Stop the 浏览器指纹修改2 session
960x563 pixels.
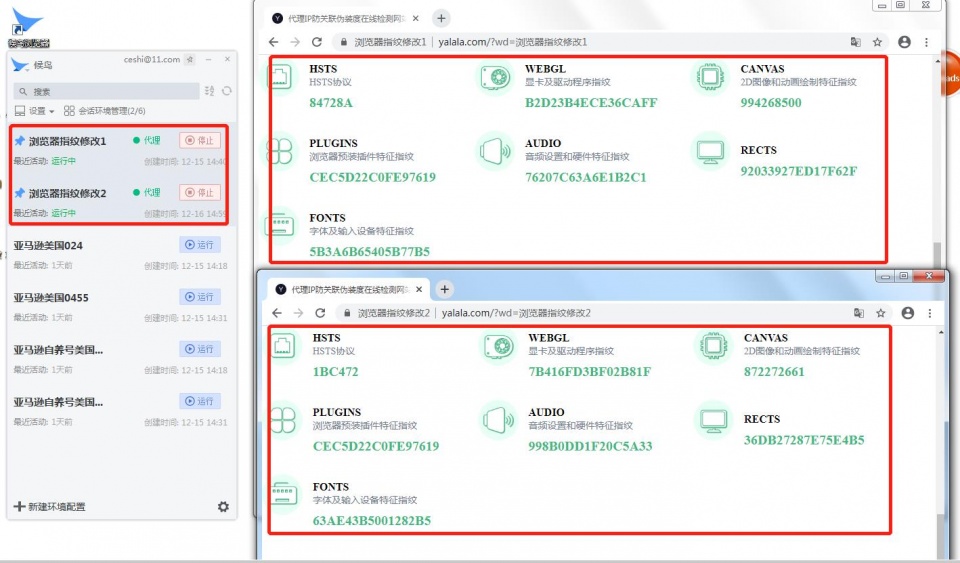(200, 193)
